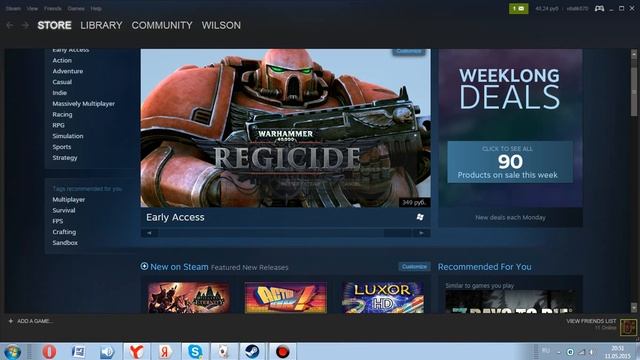Viewport: 640px width, 360px height.
Task: Show the previous featured game with the left arrow
Action: [149, 233]
